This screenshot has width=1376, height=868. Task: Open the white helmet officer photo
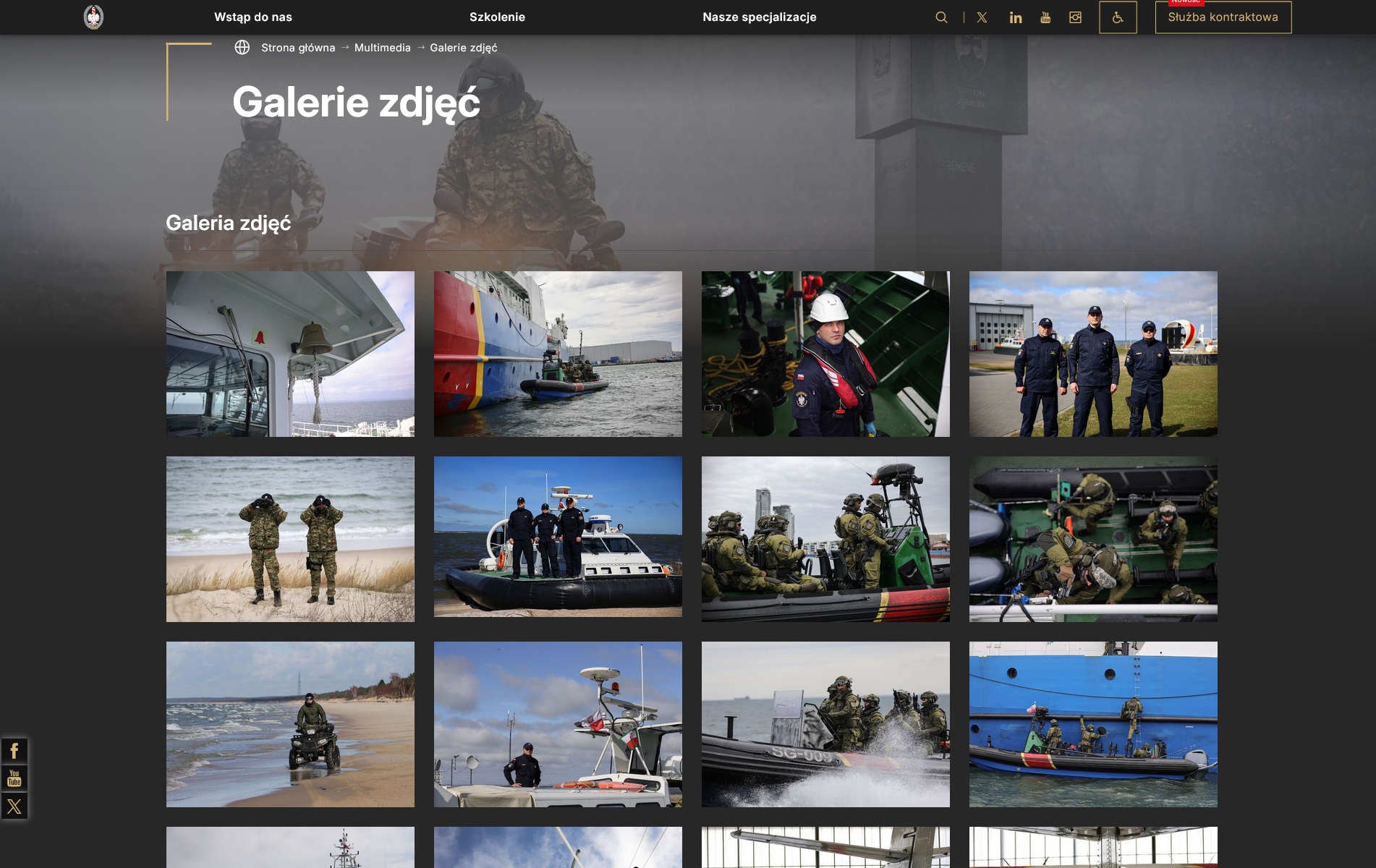click(x=825, y=354)
